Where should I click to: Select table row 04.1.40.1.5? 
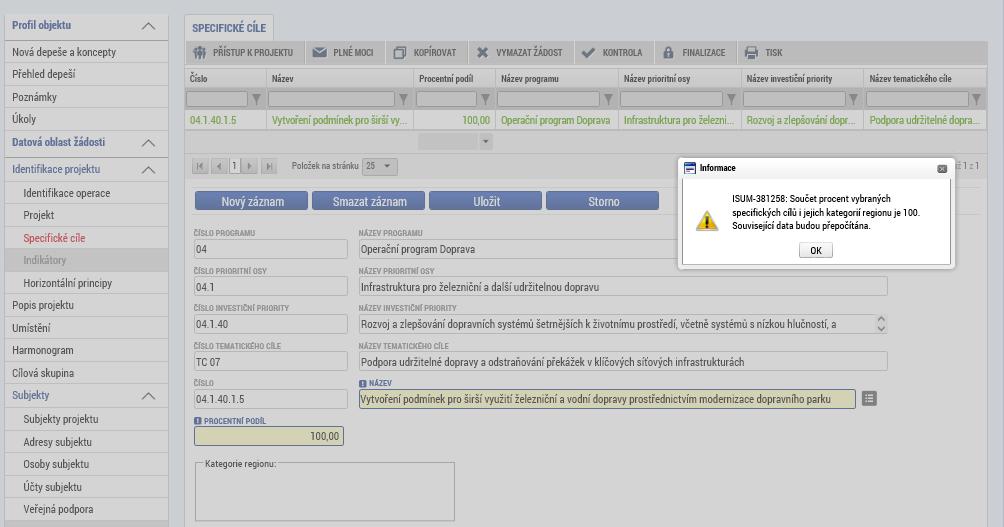coord(585,120)
